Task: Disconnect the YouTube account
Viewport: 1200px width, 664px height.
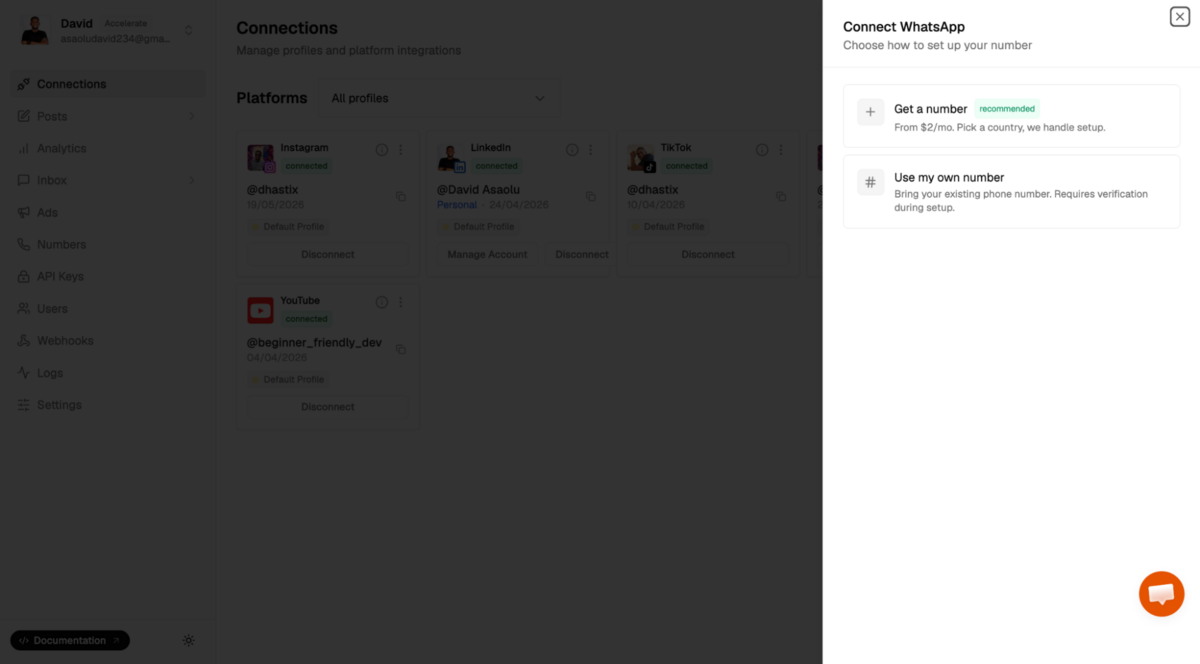Action: (x=328, y=407)
